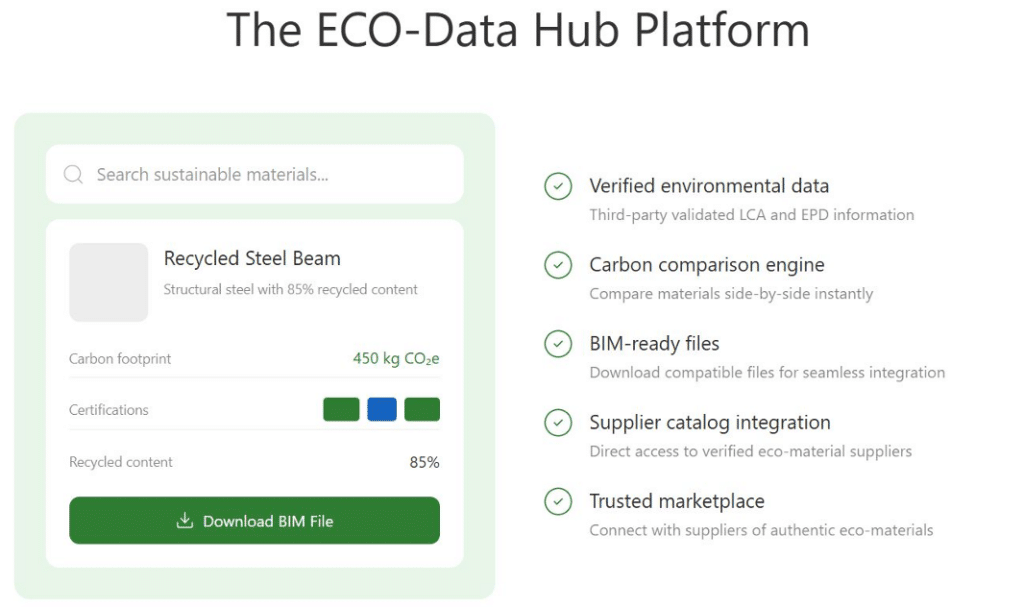Click checkmark icon beside Trusted marketplace
This screenshot has height=607, width=1024.
(x=558, y=501)
